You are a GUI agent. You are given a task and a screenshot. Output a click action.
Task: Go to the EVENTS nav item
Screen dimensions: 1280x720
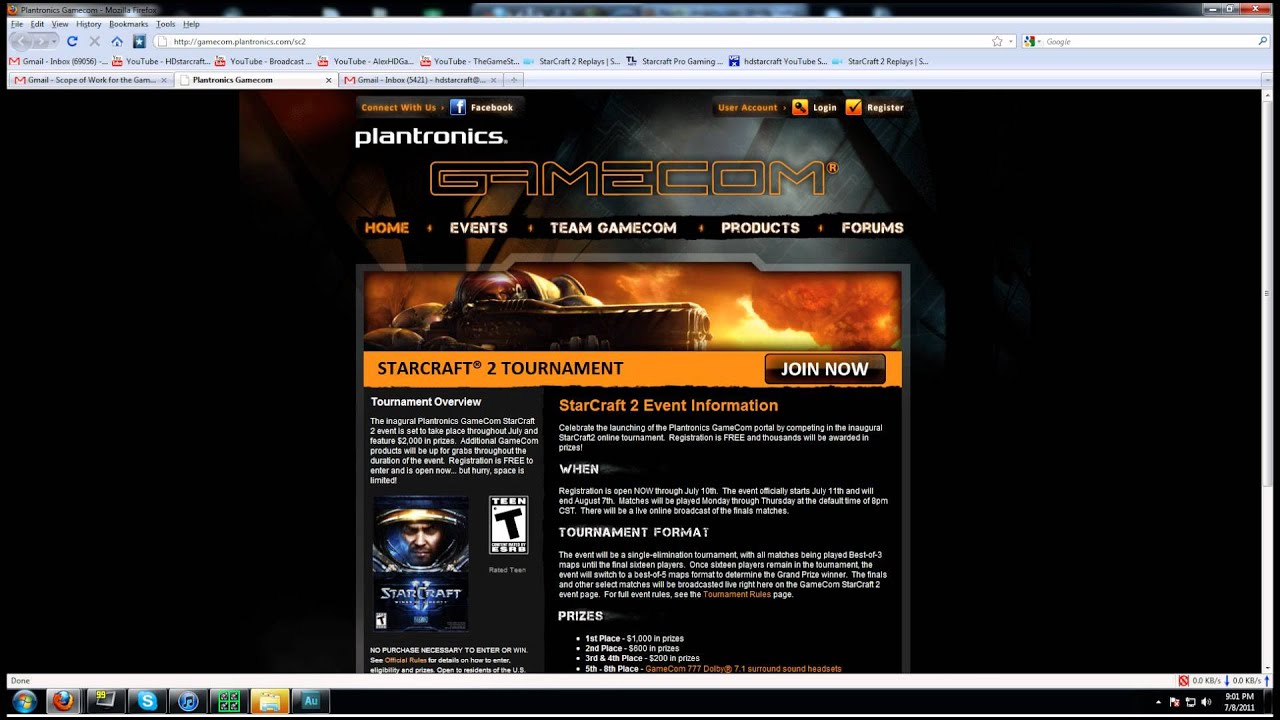pyautogui.click(x=478, y=228)
